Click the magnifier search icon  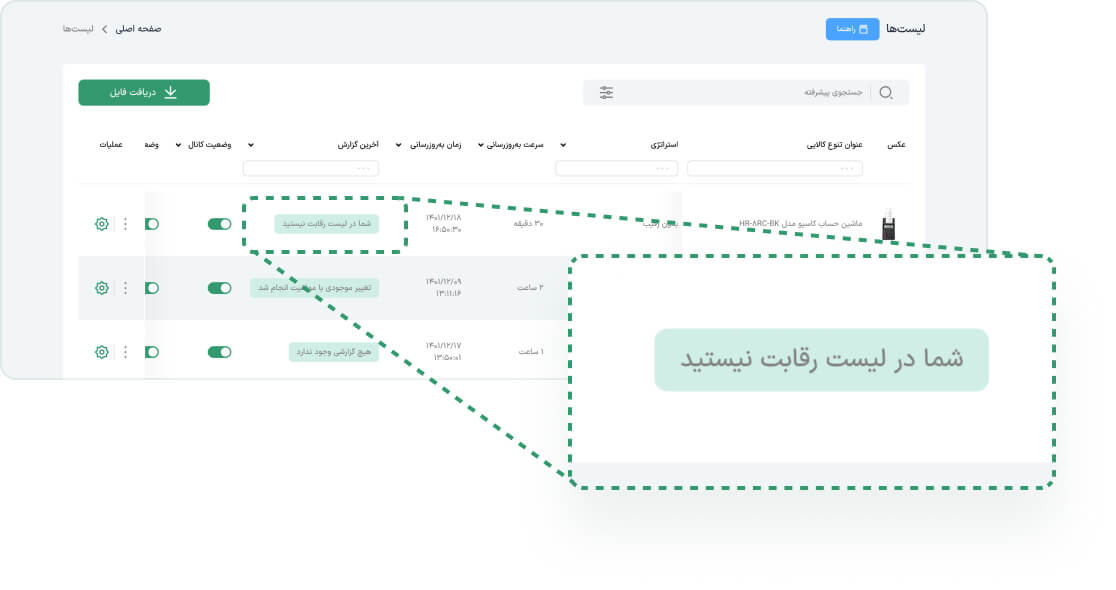pyautogui.click(x=886, y=93)
